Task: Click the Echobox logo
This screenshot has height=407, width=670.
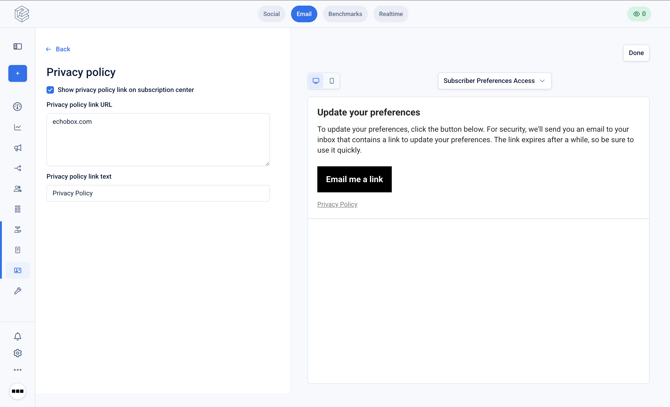Action: coord(22,14)
